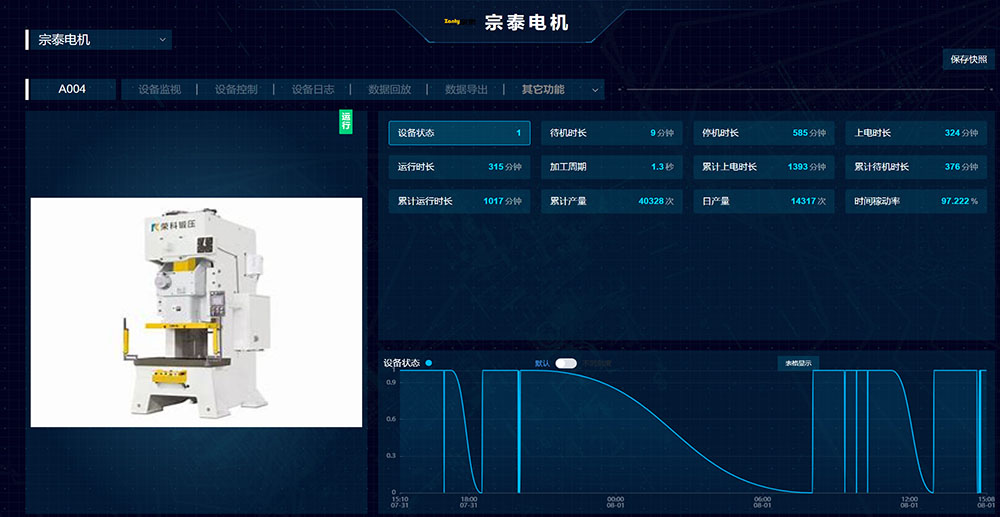The height and width of the screenshot is (517, 1000).
Task: Open the 数据回放 tab
Action: pyautogui.click(x=390, y=90)
